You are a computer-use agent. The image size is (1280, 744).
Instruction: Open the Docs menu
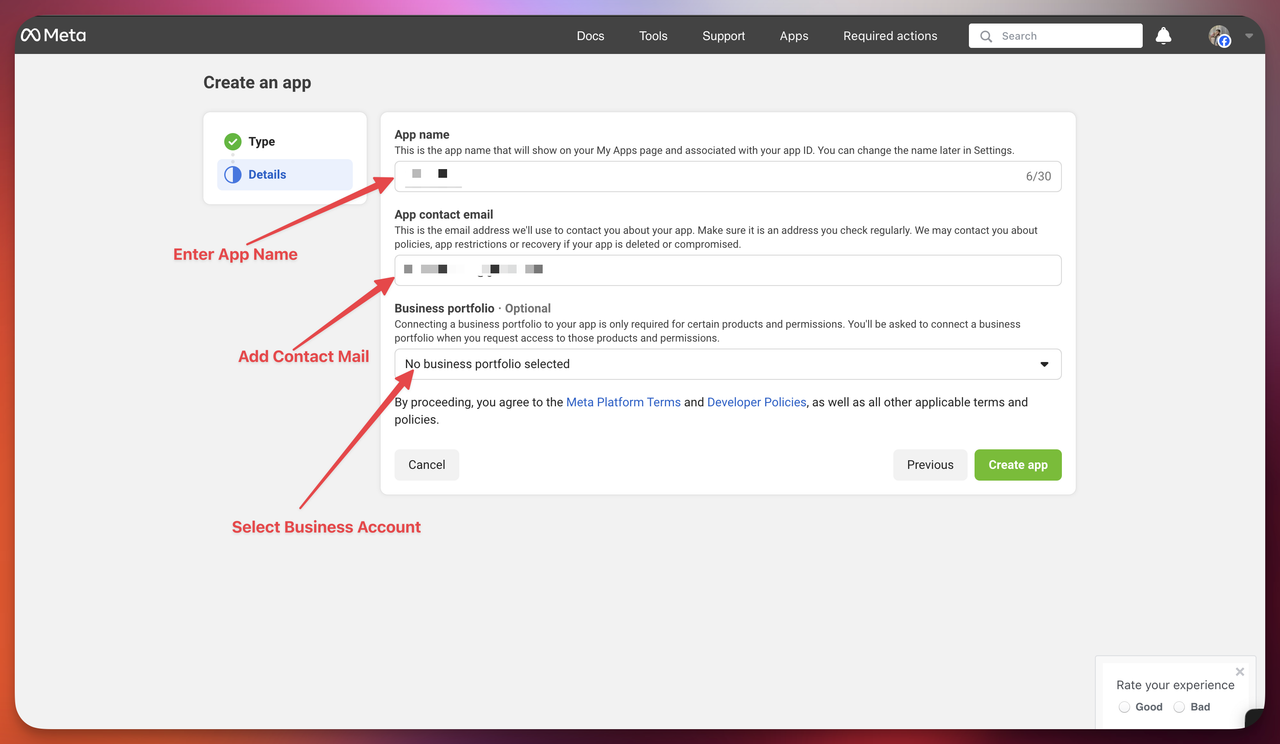[590, 36]
